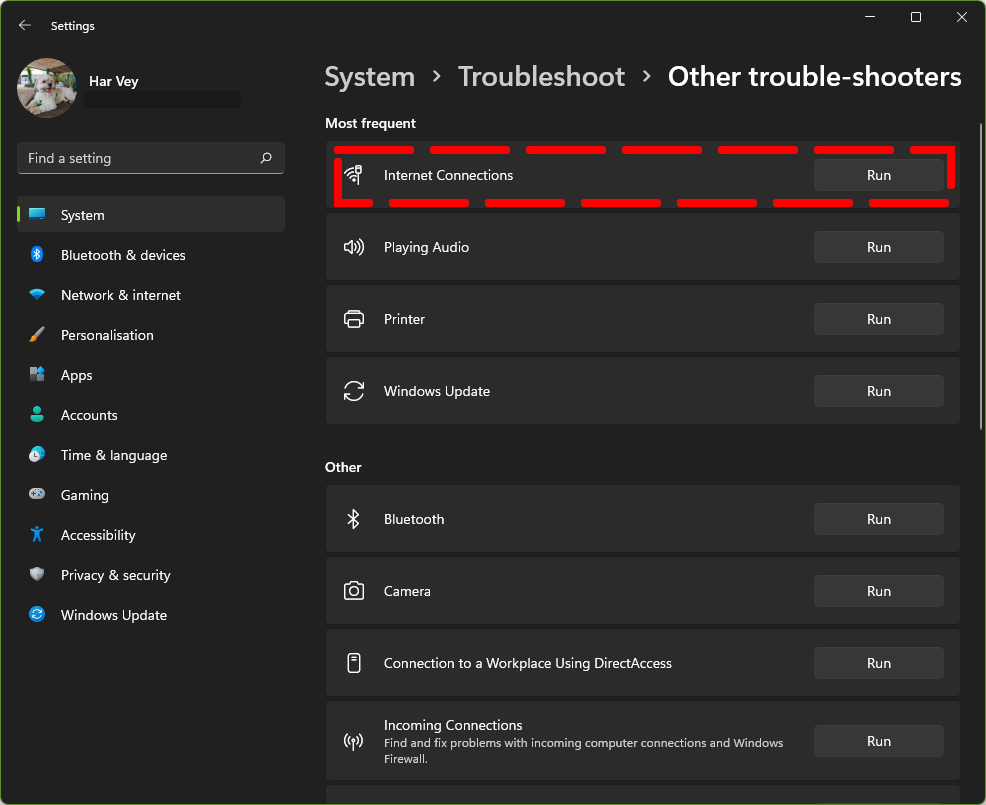This screenshot has height=805, width=986.
Task: Run the Incoming Connections troubleshooter
Action: [x=878, y=741]
